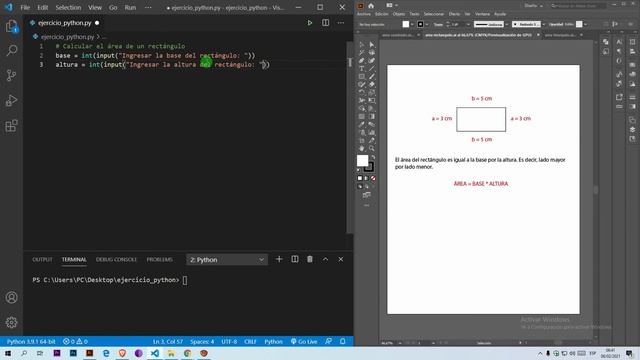The image size is (640, 360).
Task: Click the Fill color swatch in Illustrator toolbar
Action: (x=362, y=160)
